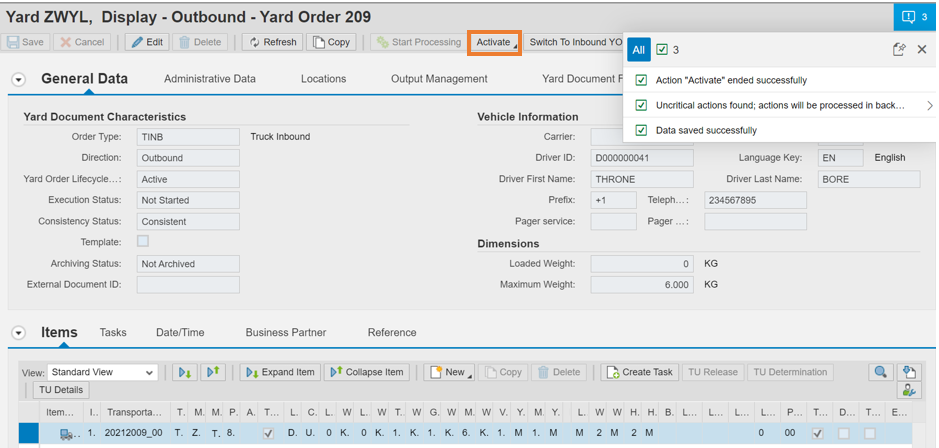Click the External Document ID field

coord(188,284)
